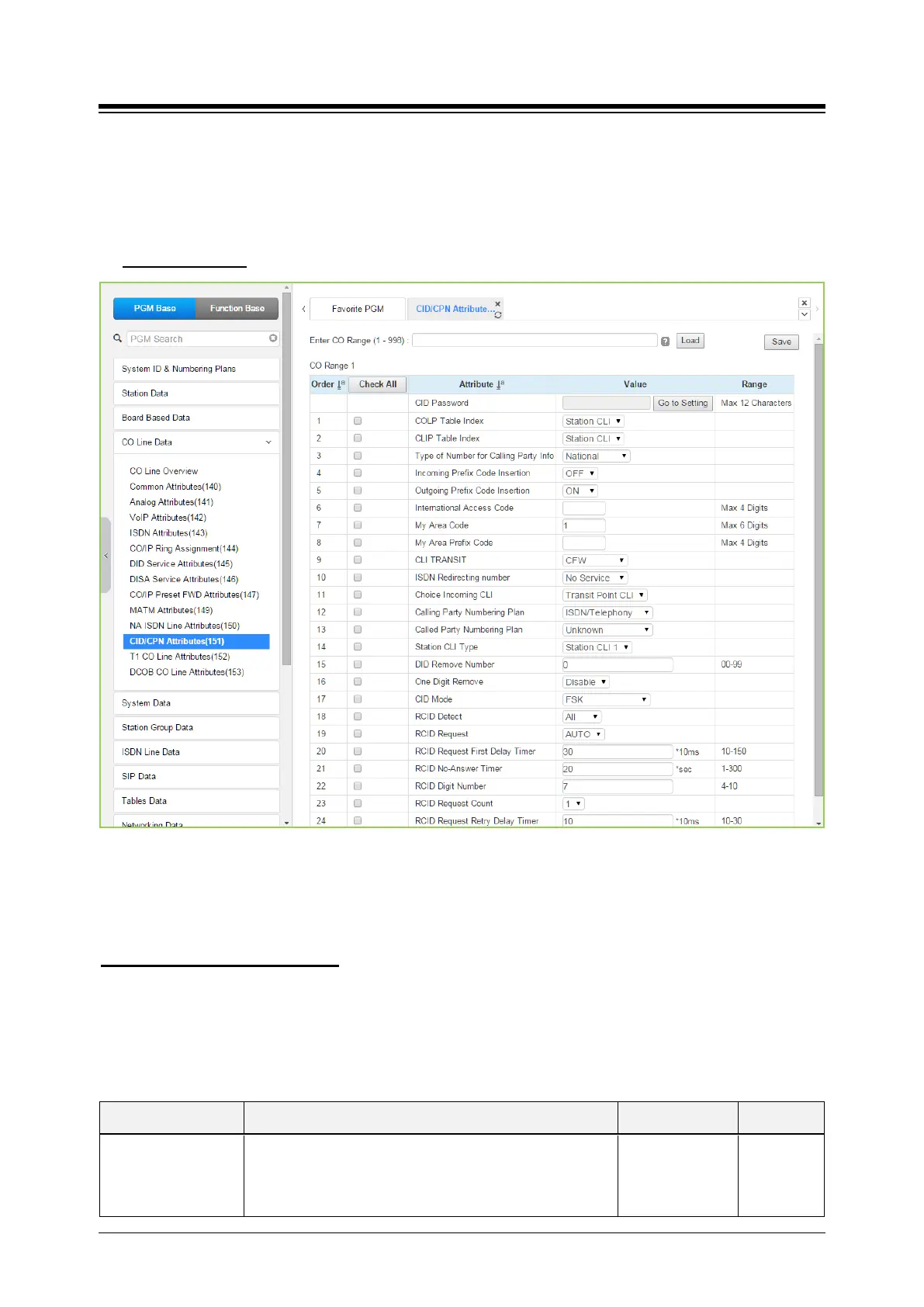Viewport: 924px width, 1307px height.
Task: Click the DID Remove Number field
Action: (x=618, y=665)
